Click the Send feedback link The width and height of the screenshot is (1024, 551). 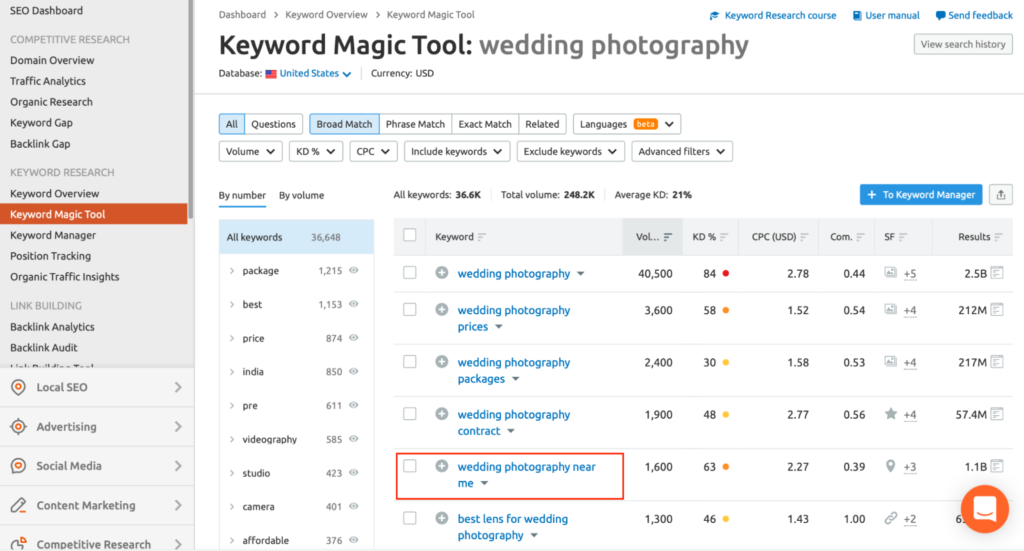[x=974, y=15]
